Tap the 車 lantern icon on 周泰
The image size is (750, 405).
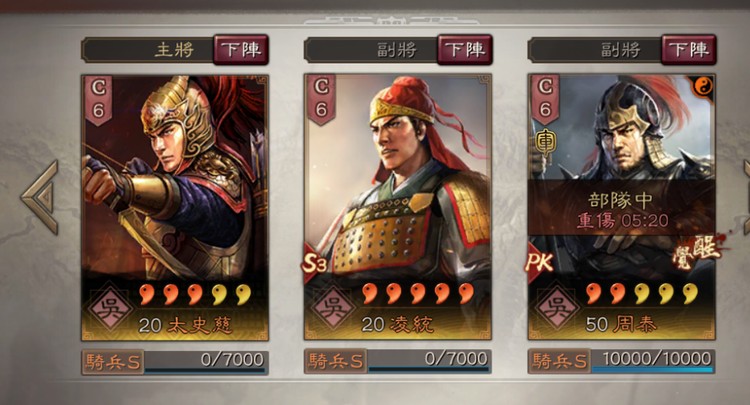(544, 142)
